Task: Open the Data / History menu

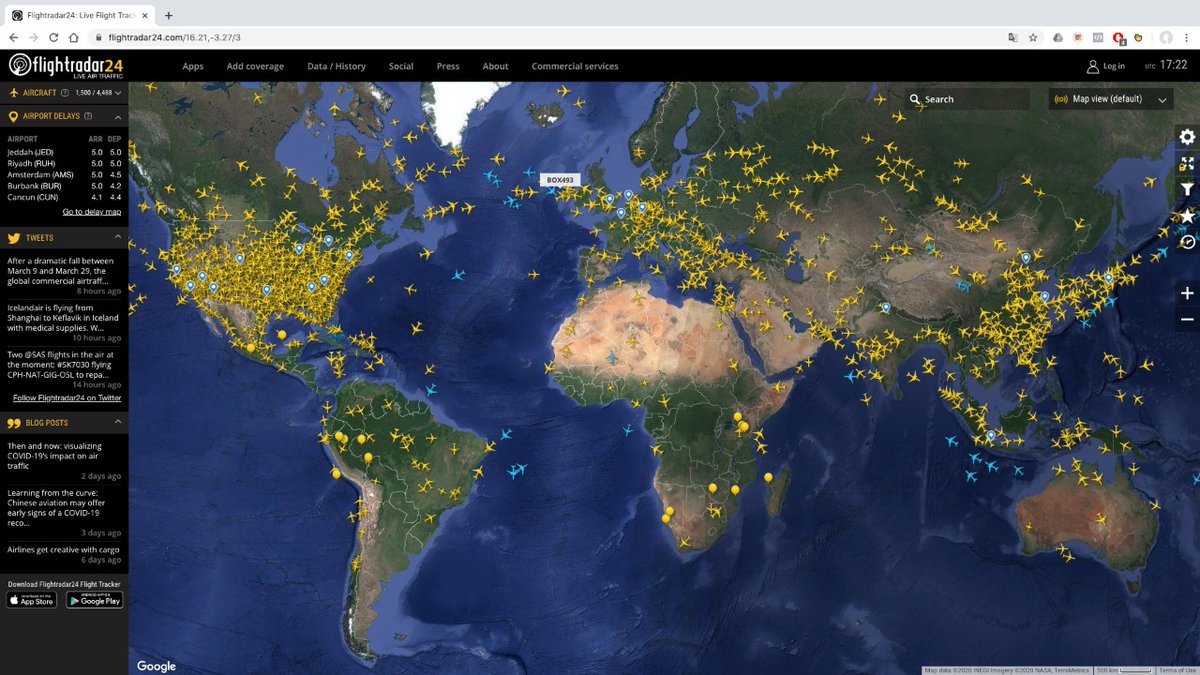Action: pyautogui.click(x=336, y=66)
